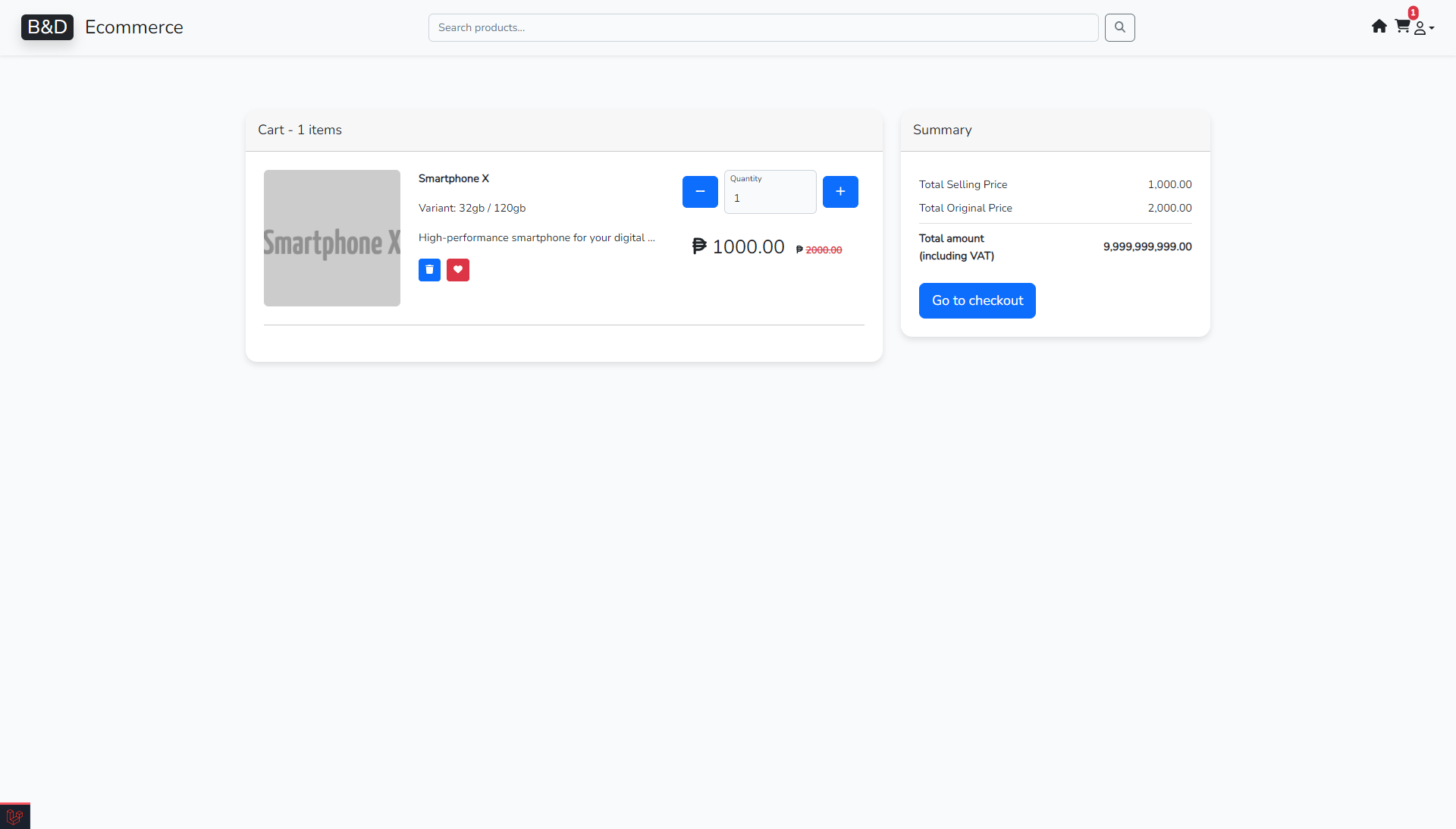The image size is (1456, 829).
Task: Click the Smartphone X product thumbnail
Action: [332, 238]
